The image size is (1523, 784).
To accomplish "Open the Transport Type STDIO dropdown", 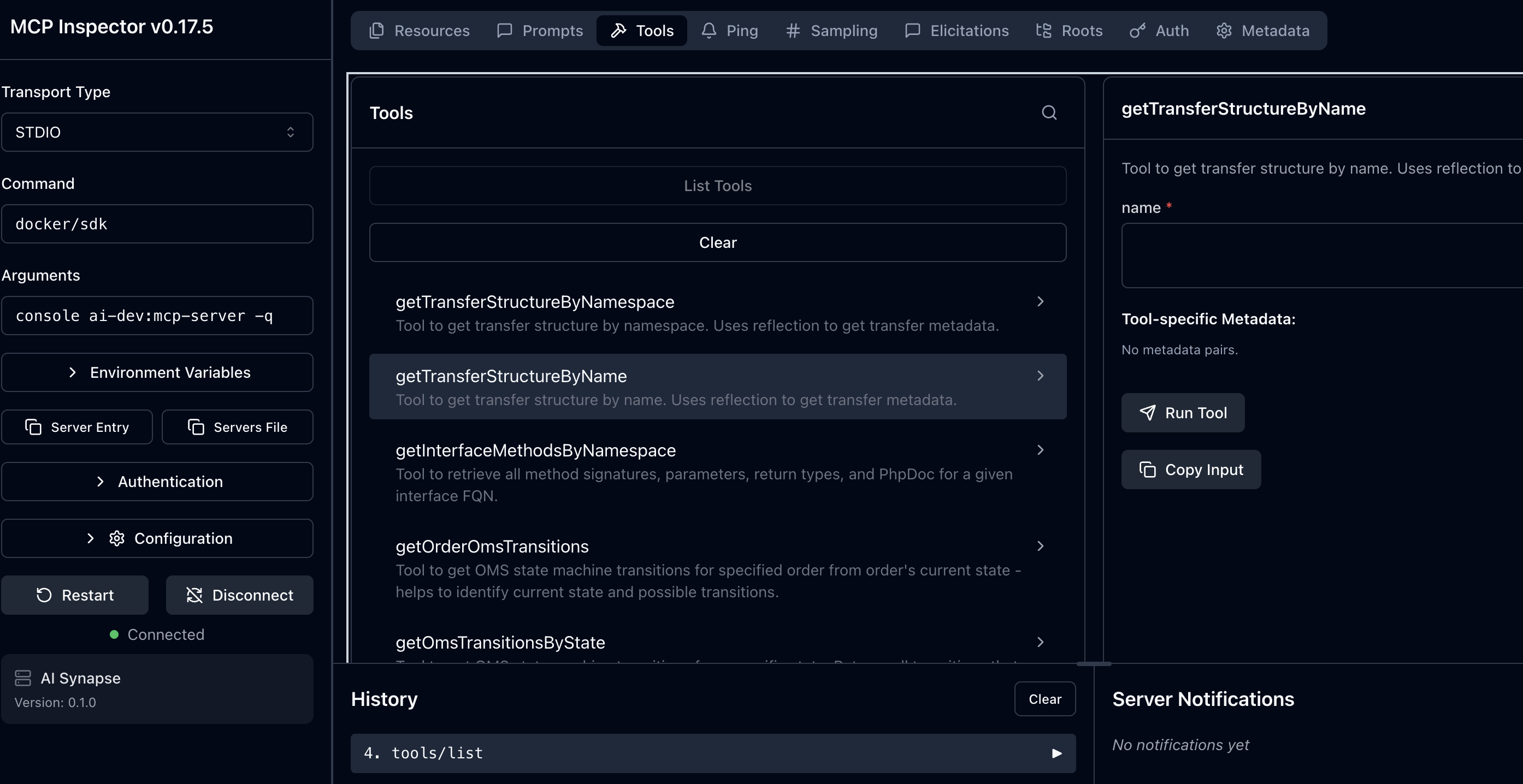I will click(157, 132).
